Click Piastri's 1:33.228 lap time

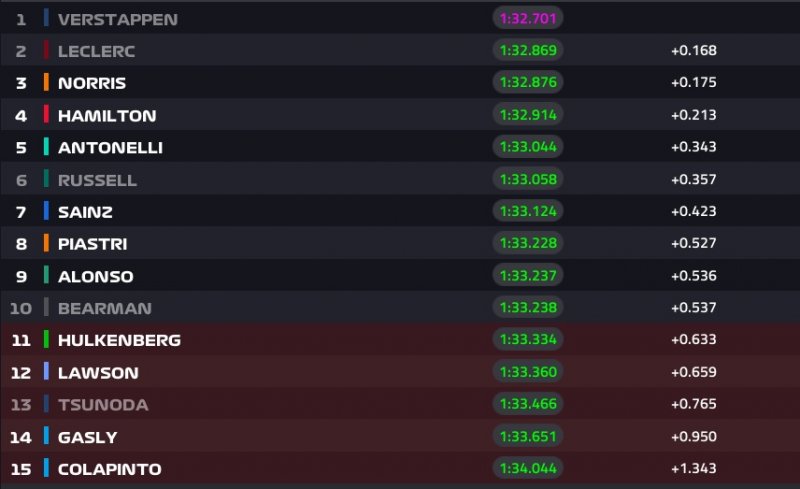[528, 243]
